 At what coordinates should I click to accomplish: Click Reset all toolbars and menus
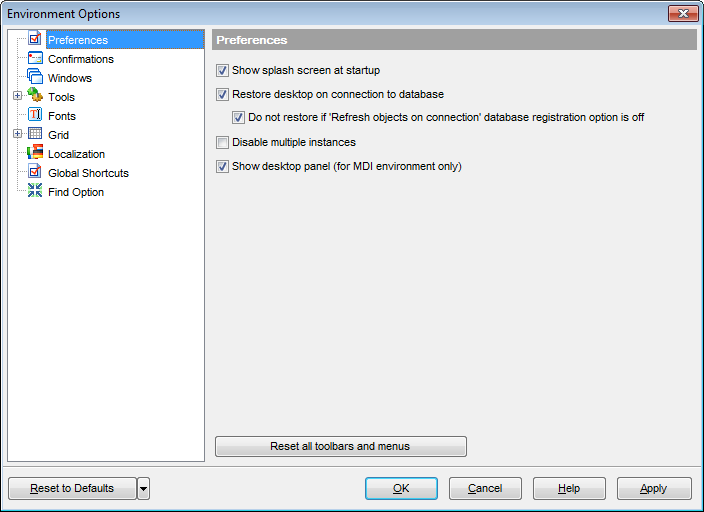point(341,446)
